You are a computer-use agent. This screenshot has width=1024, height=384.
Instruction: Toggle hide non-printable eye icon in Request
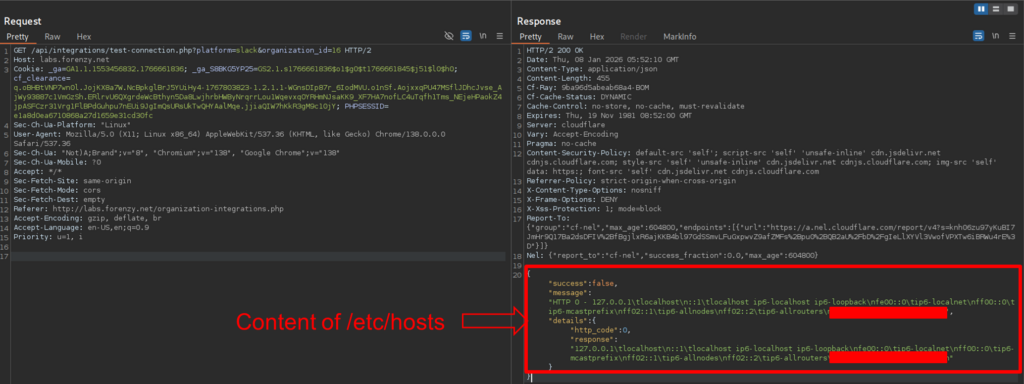(x=449, y=36)
